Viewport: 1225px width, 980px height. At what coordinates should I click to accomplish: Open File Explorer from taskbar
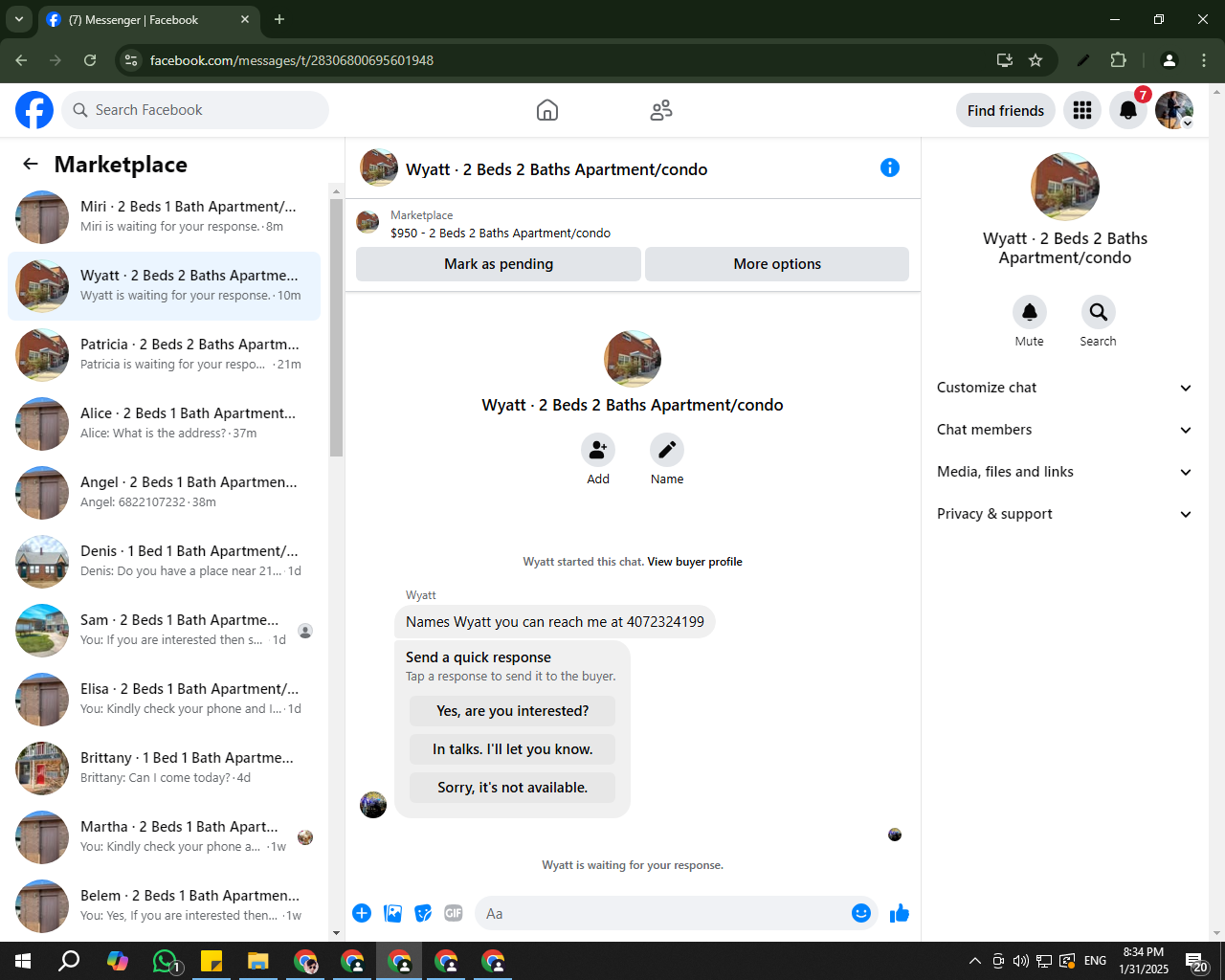click(258, 961)
